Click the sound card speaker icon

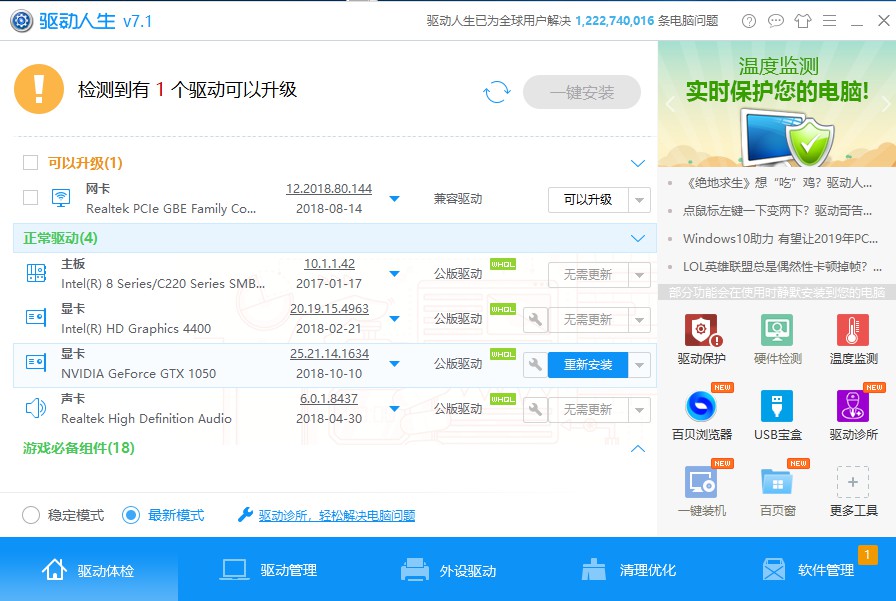tap(36, 408)
